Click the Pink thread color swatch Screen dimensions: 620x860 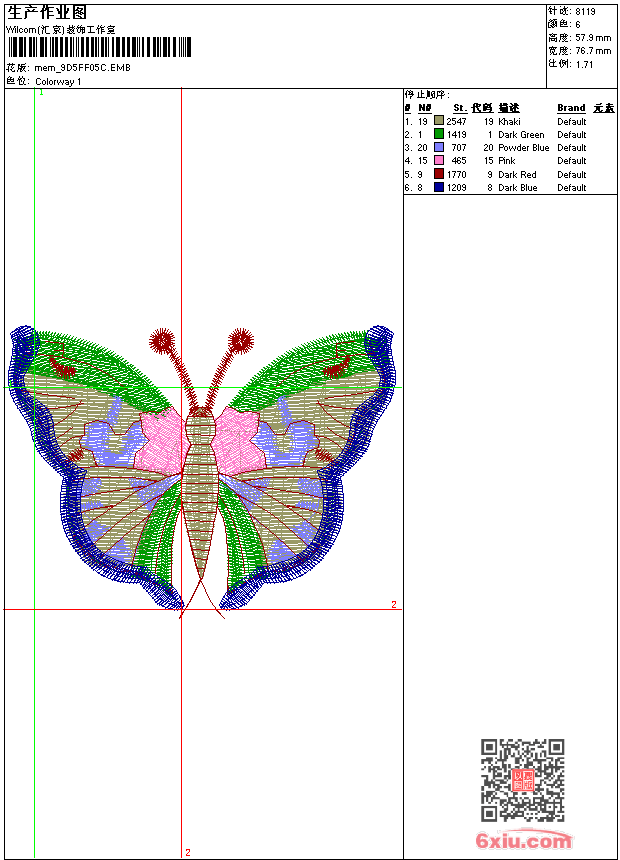pos(439,160)
